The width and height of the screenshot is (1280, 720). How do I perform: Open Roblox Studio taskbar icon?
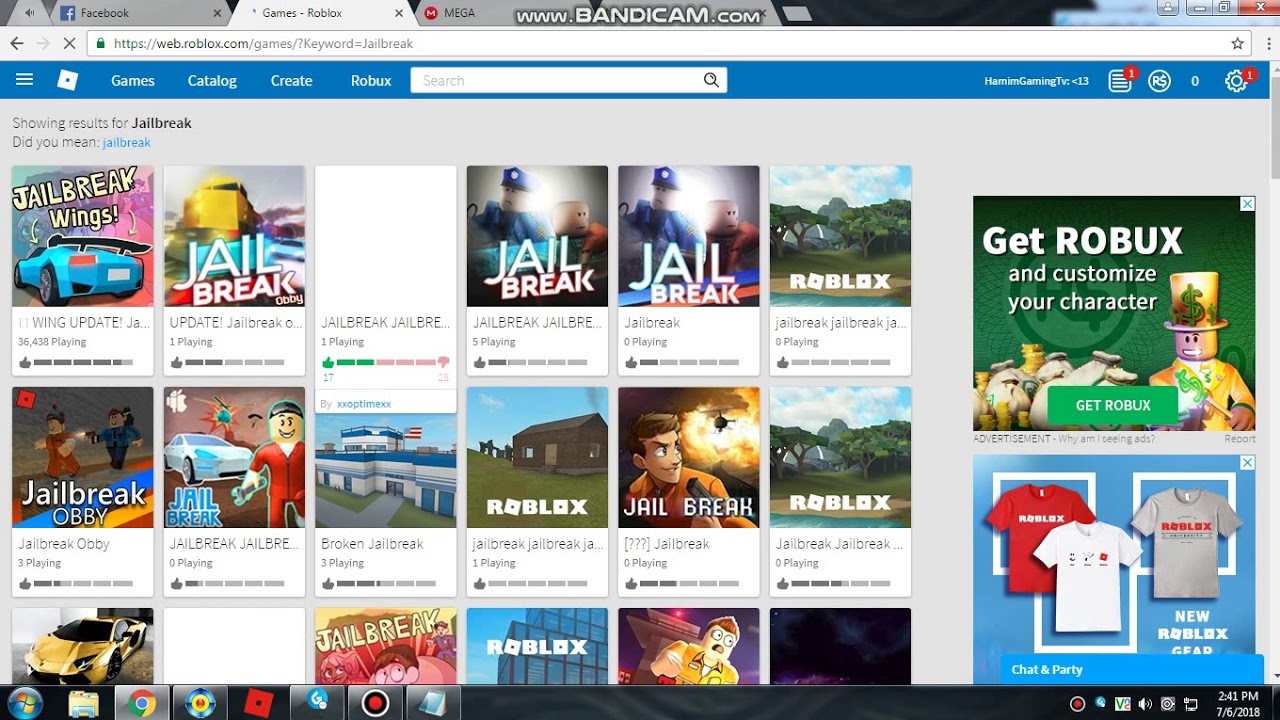pyautogui.click(x=259, y=703)
